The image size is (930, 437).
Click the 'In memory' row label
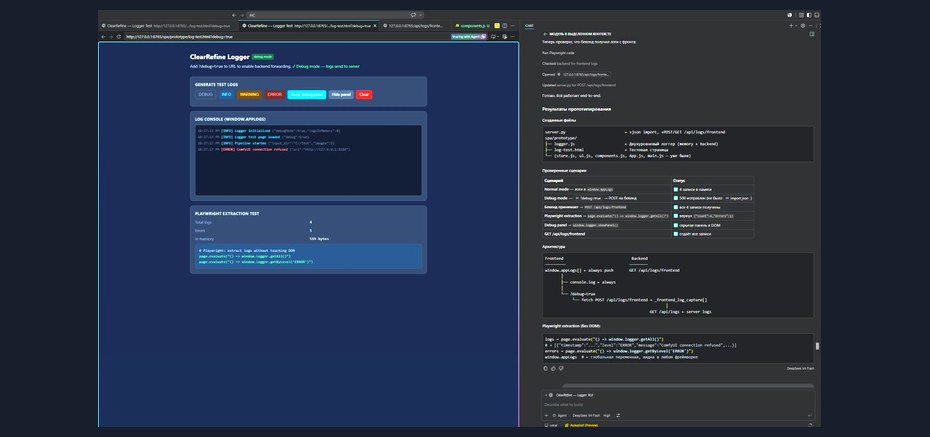[203, 238]
